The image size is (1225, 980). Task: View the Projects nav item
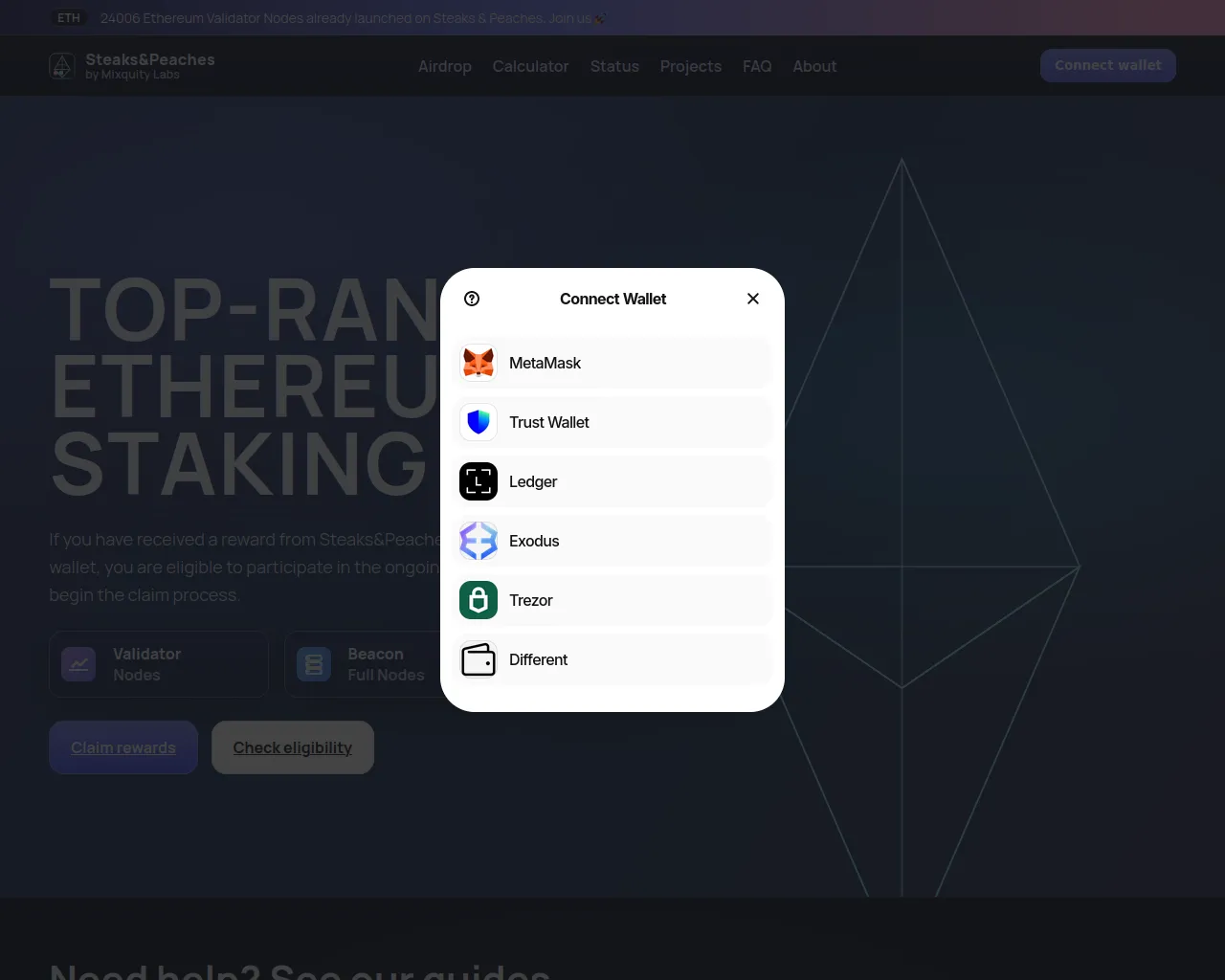pyautogui.click(x=691, y=66)
